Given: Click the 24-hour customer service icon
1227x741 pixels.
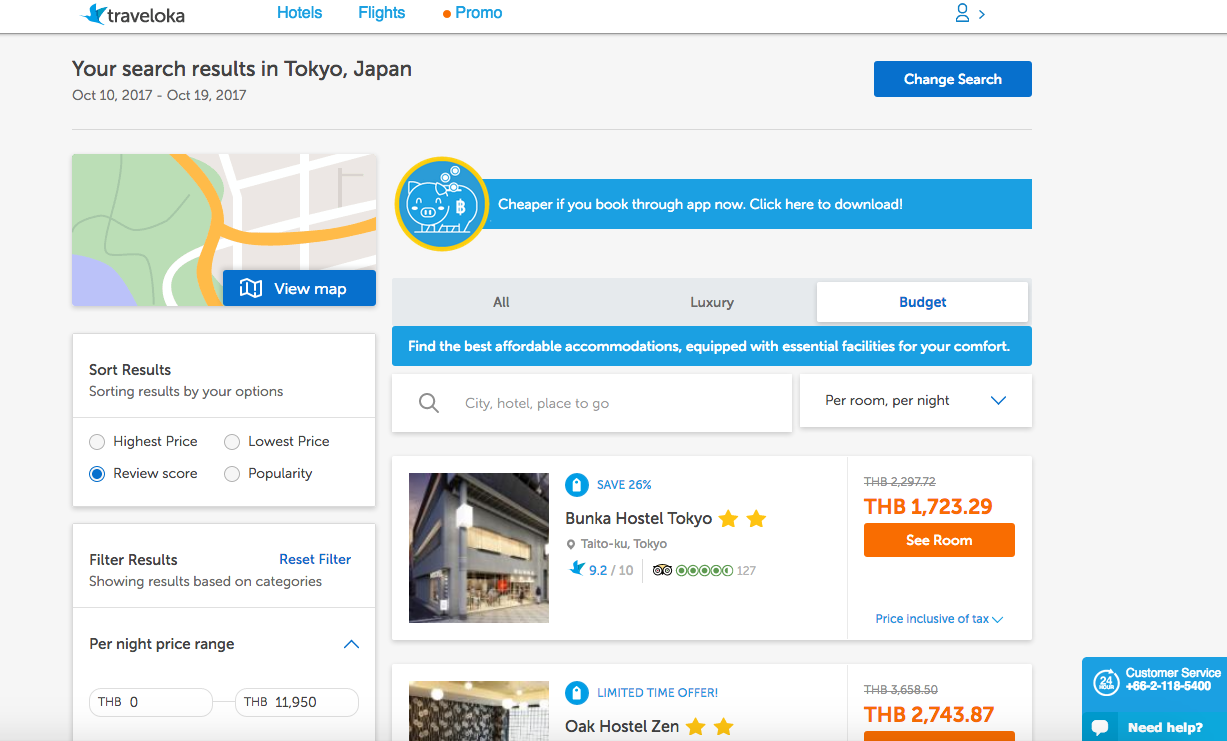Looking at the screenshot, I should point(1105,681).
